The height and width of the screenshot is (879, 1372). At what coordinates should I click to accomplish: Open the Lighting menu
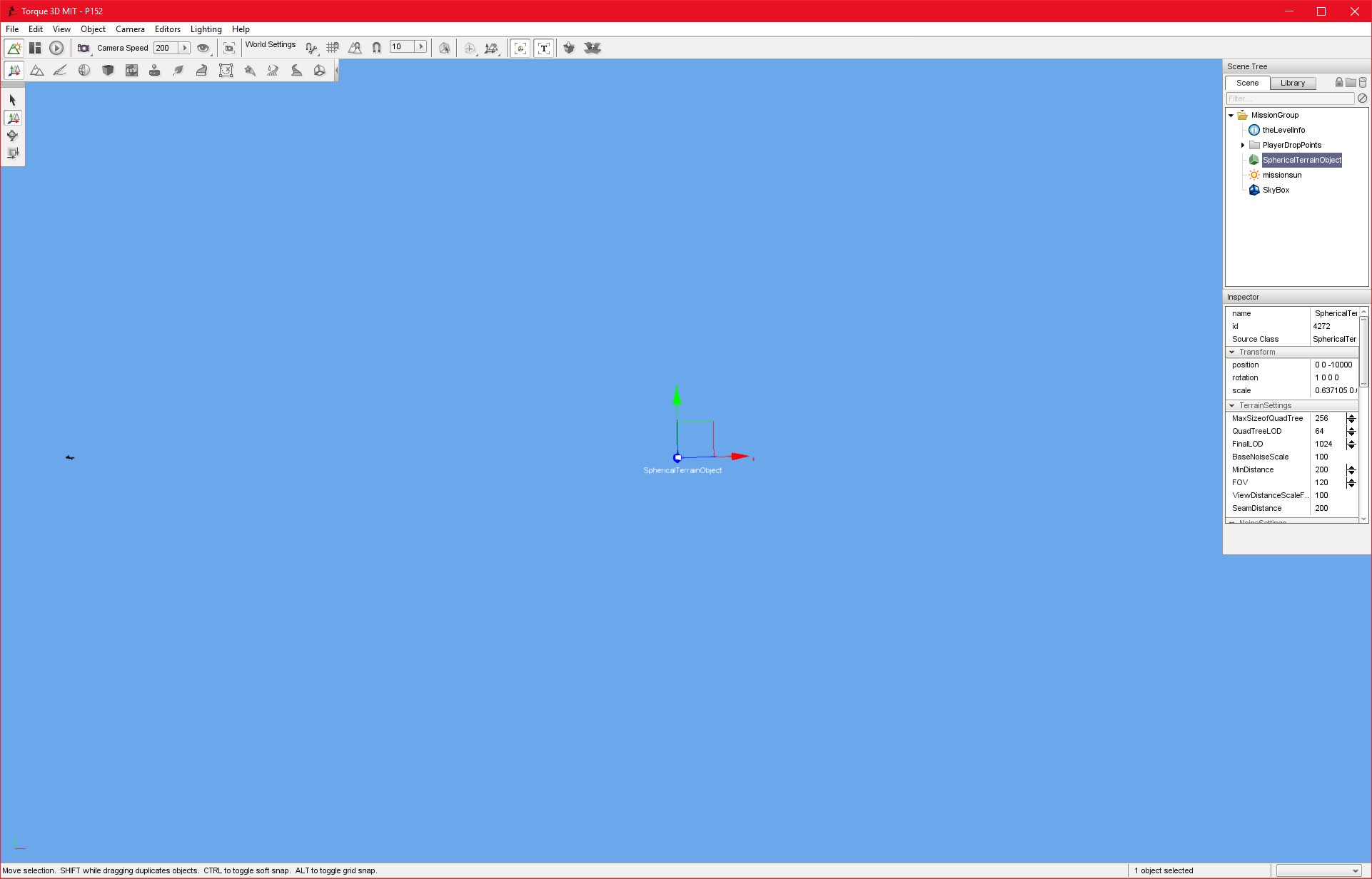point(206,29)
